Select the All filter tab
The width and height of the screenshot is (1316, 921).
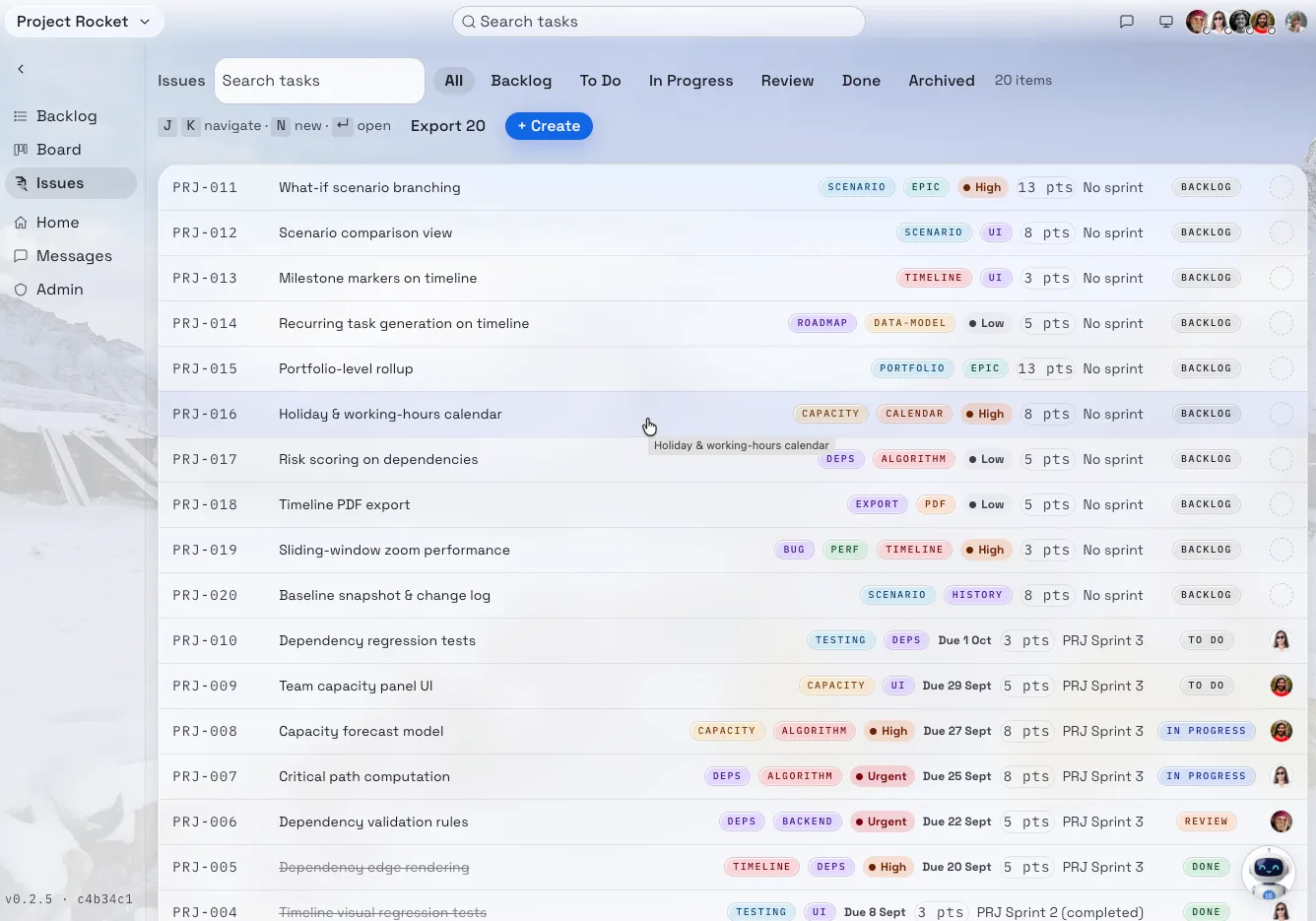(453, 81)
